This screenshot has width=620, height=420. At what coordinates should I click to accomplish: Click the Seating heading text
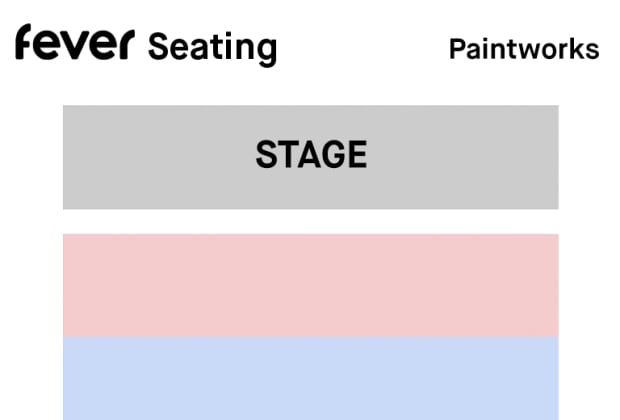pyautogui.click(x=212, y=49)
